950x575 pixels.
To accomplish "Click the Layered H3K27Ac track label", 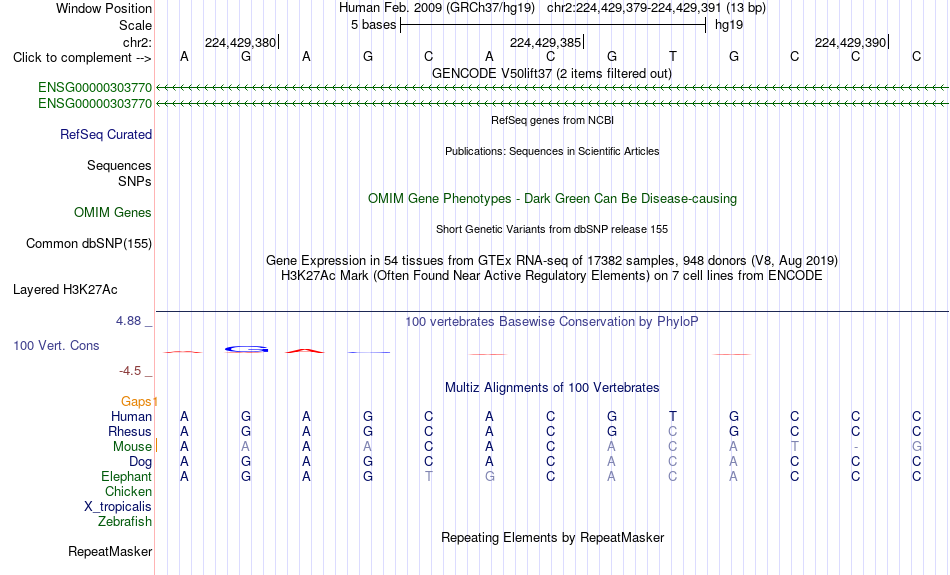I will (x=65, y=290).
